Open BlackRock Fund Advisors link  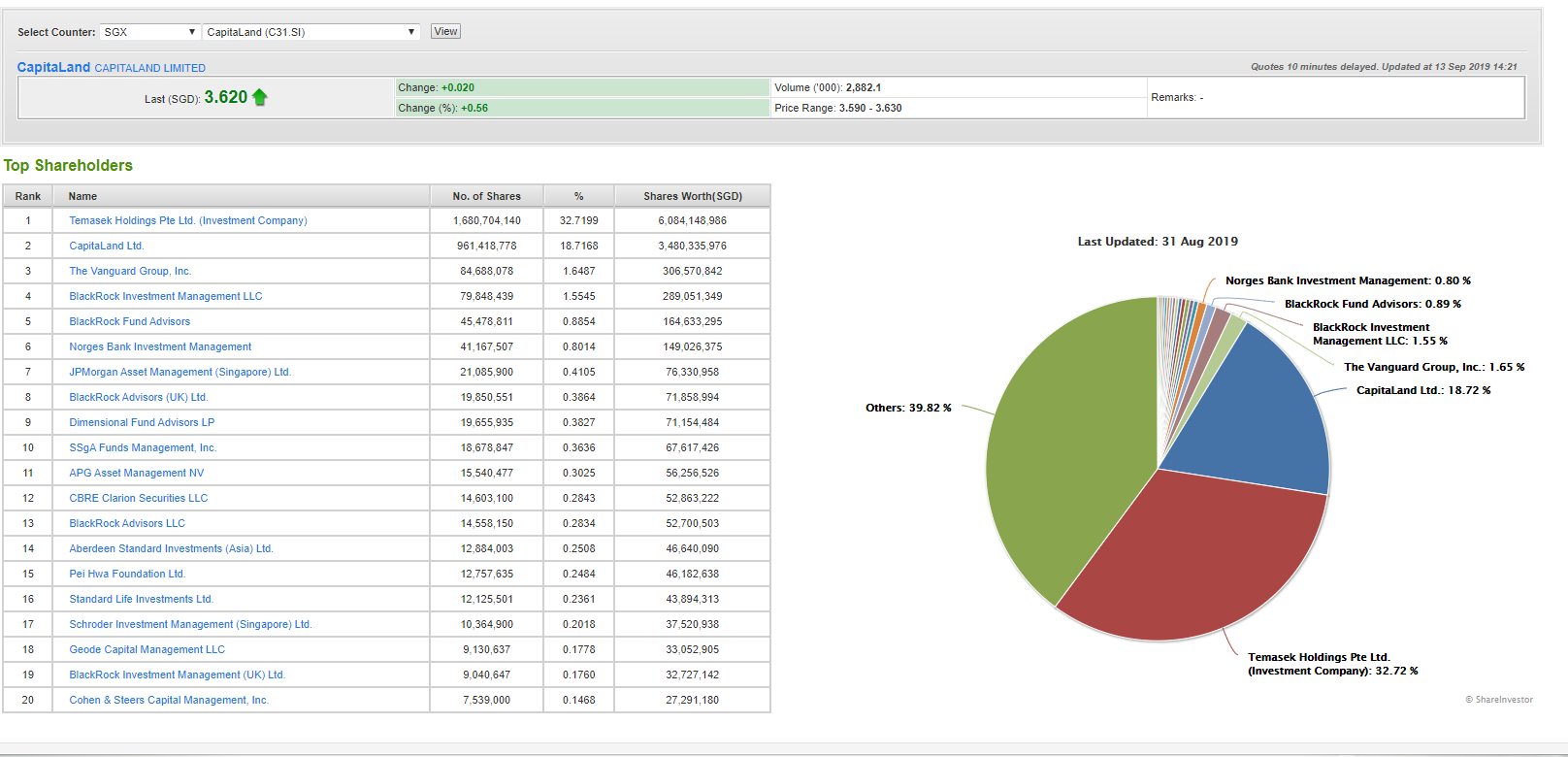130,321
